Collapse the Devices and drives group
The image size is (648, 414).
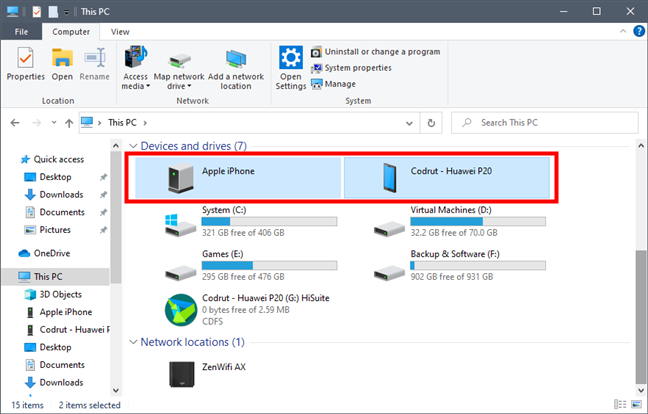(x=132, y=147)
